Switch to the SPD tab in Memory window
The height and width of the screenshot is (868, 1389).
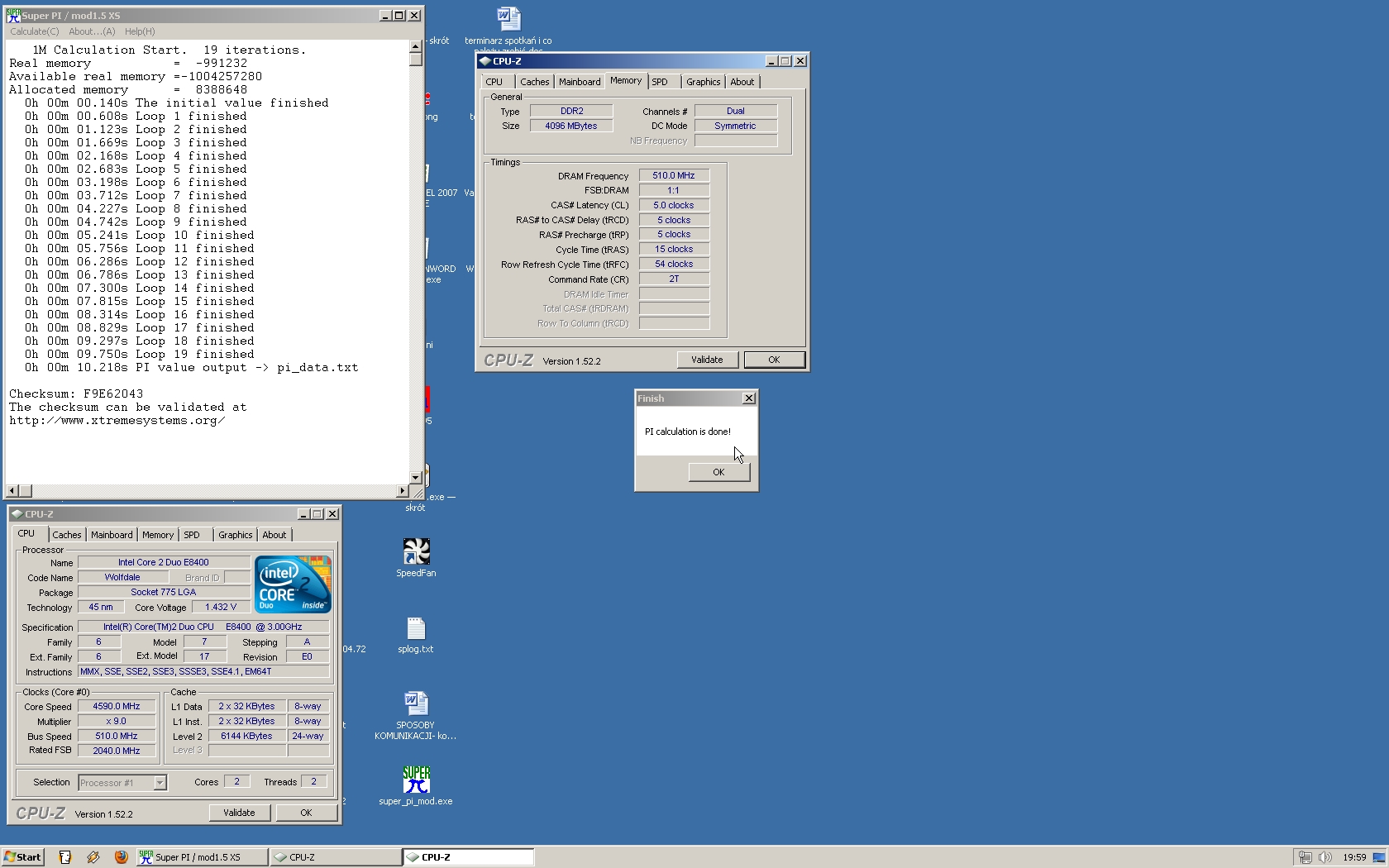(660, 82)
